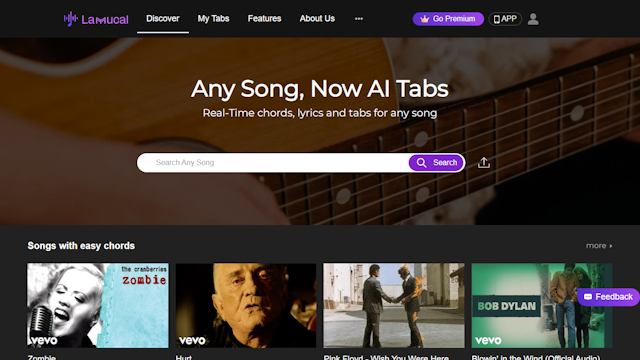Click the Feedback chat bubble icon
640x360 pixels.
tap(588, 297)
